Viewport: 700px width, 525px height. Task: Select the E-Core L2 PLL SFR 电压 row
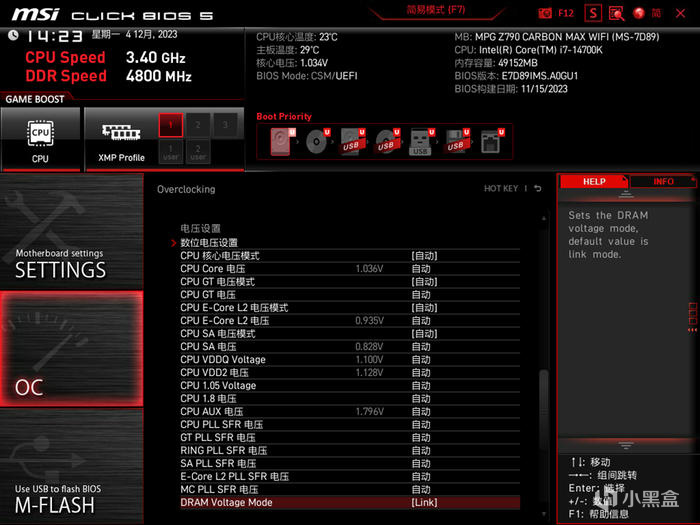coord(350,476)
